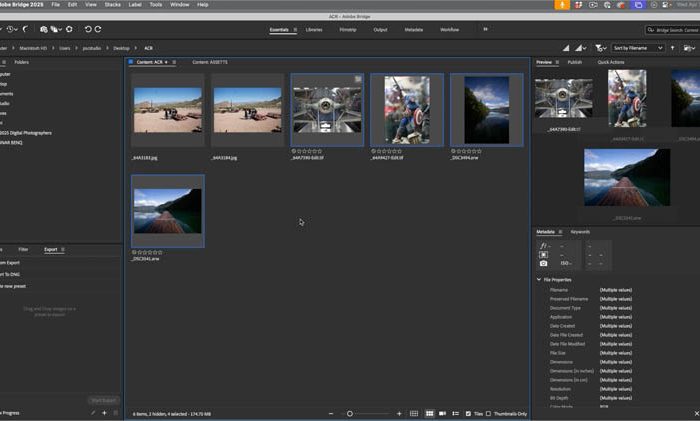The height and width of the screenshot is (421, 700).
Task: Open the filter by rating funnel menu
Action: [x=600, y=48]
